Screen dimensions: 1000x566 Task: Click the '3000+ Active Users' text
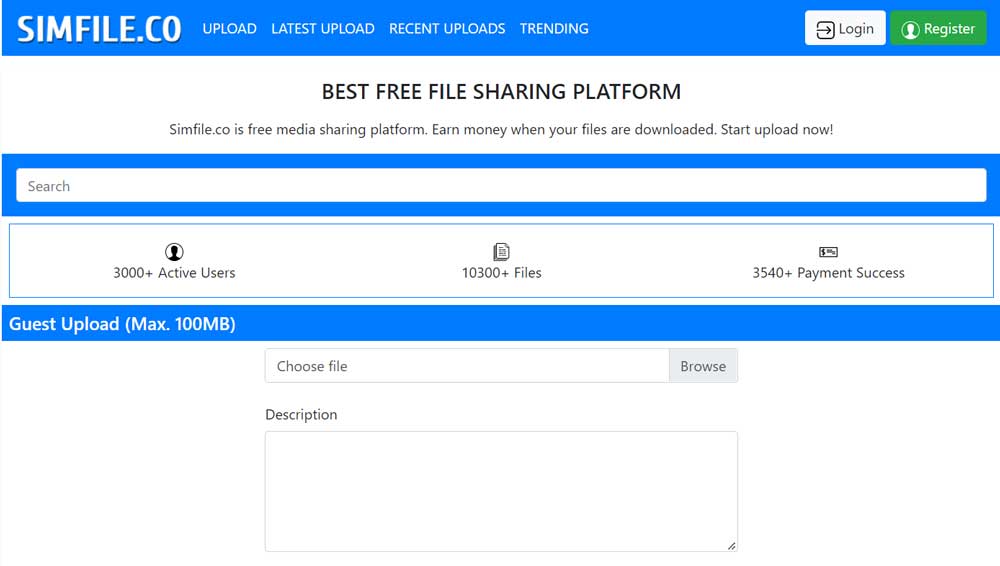point(174,273)
